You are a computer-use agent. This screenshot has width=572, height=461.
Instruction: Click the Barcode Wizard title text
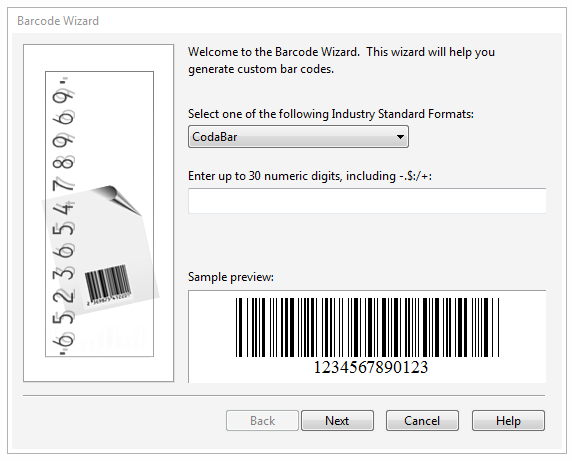58,21
